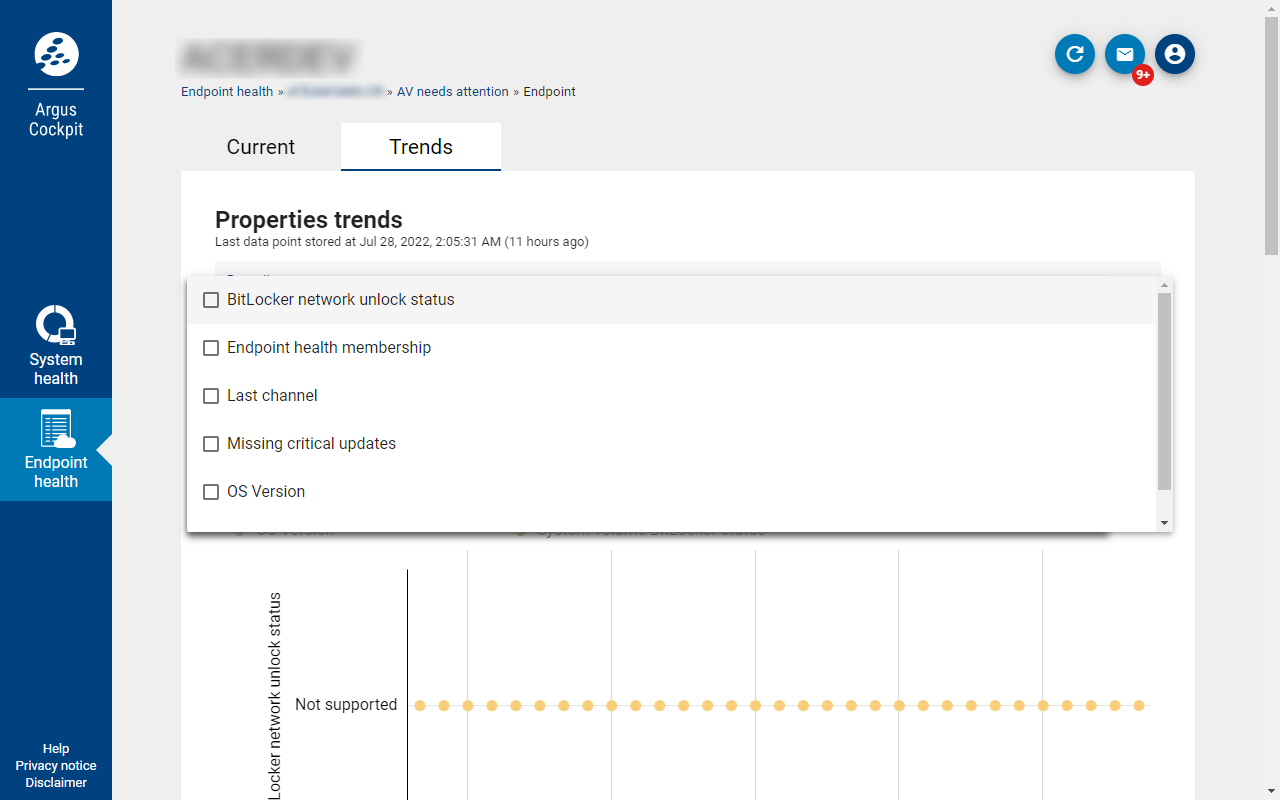Enable the Endpoint health membership checkbox
This screenshot has height=800, width=1280.
[x=211, y=348]
